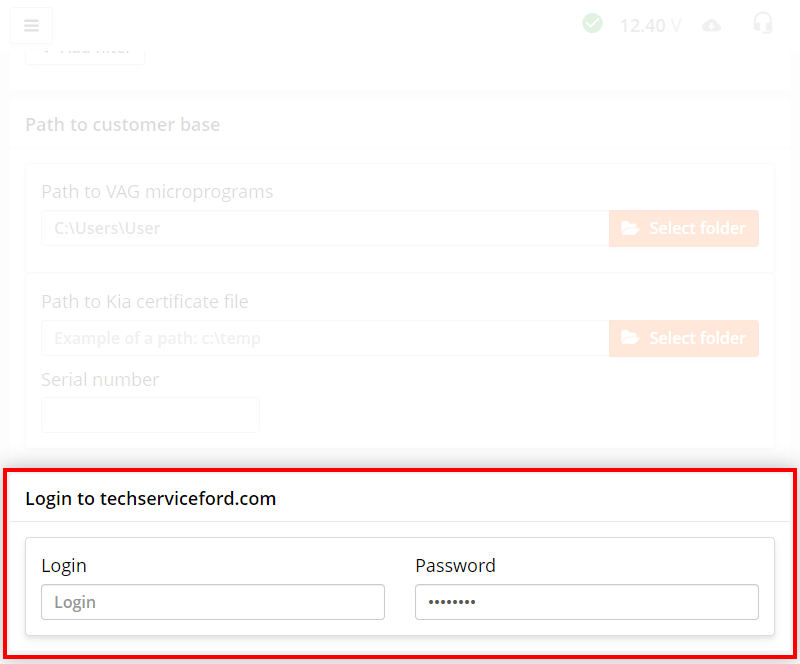Open support via the headset icon
The height and width of the screenshot is (664, 800).
tap(763, 24)
